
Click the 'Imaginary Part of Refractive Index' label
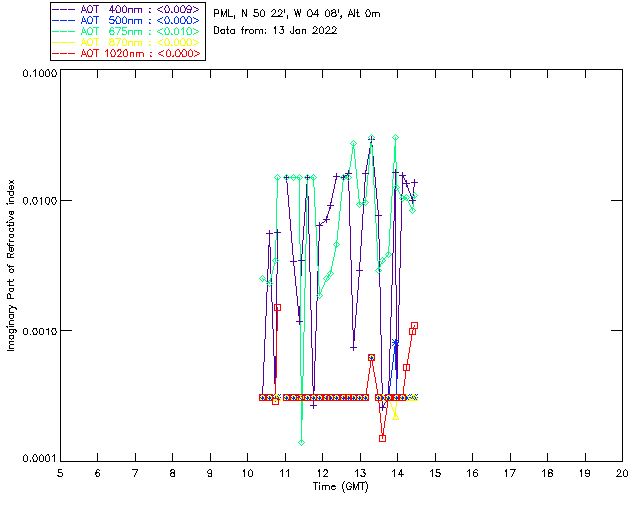click(11, 265)
